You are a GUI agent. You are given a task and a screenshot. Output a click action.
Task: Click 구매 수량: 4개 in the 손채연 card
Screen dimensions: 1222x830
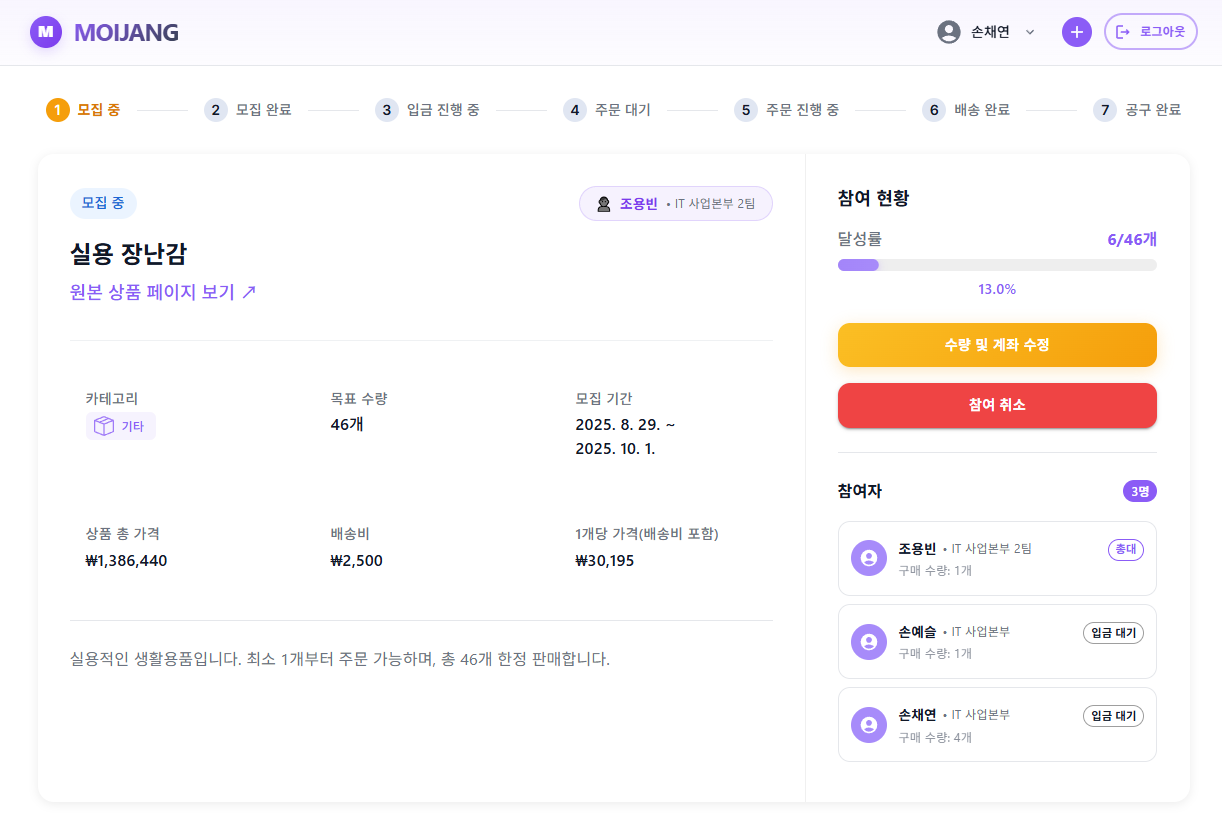coord(935,737)
